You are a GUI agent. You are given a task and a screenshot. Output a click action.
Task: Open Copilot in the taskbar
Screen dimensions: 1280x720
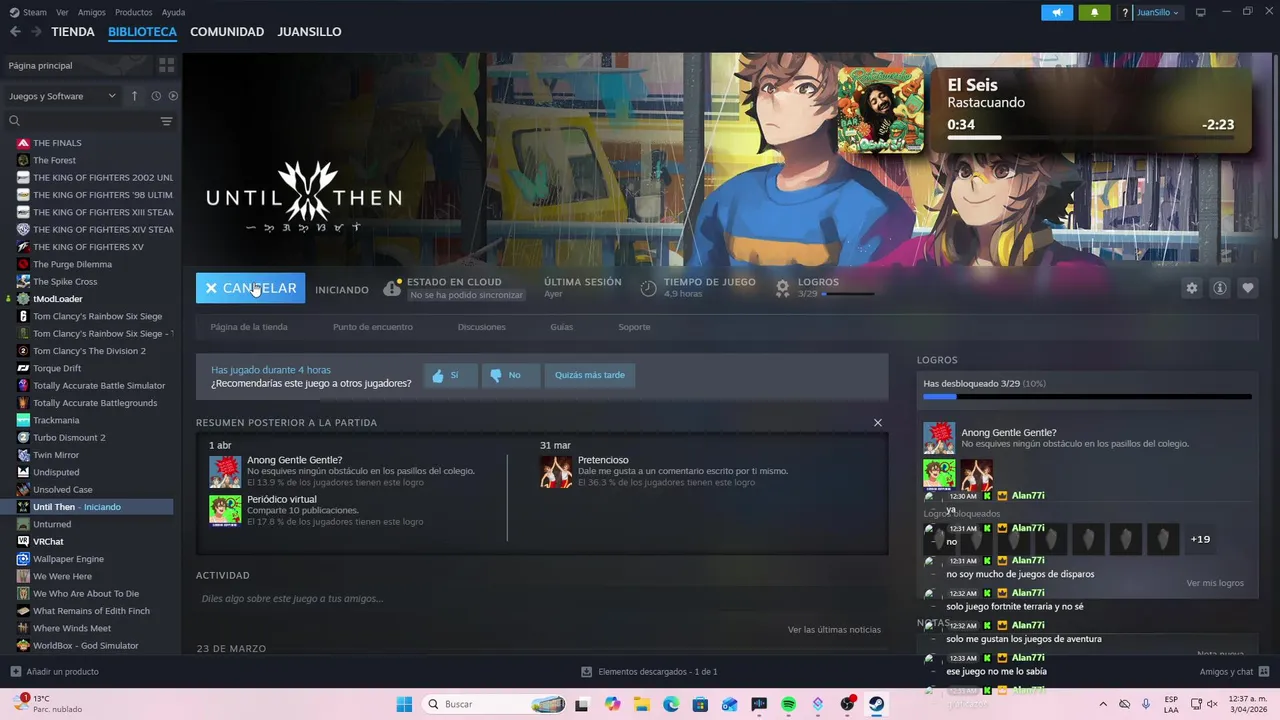[x=612, y=704]
